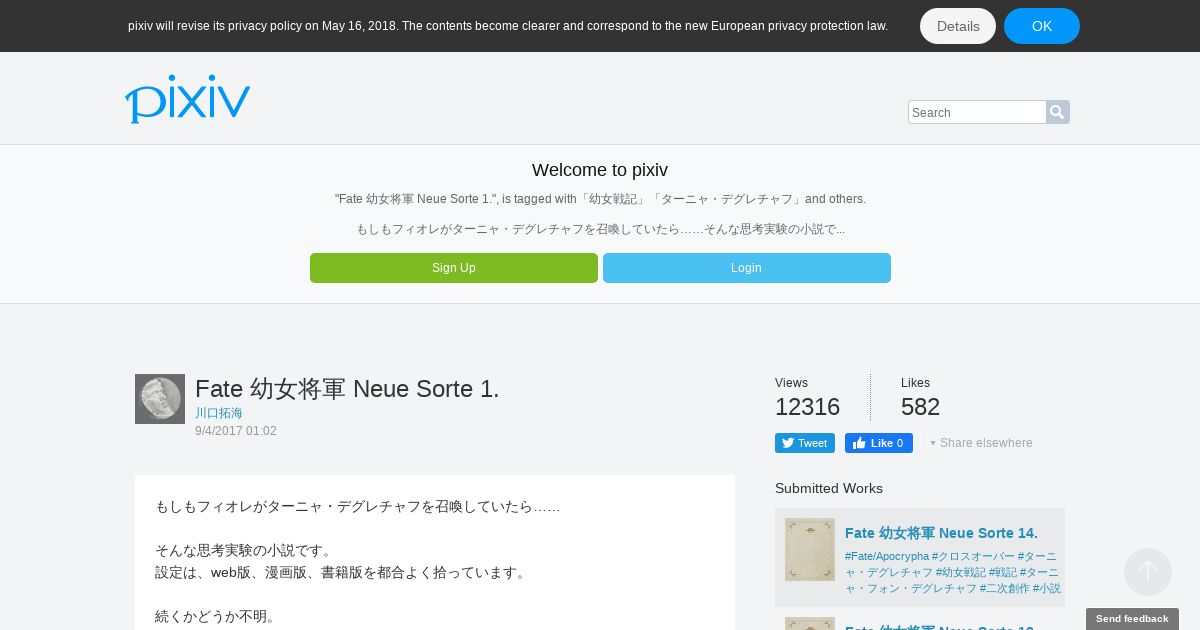The height and width of the screenshot is (630, 1200).
Task: Click inside the Search input field
Action: 977,112
